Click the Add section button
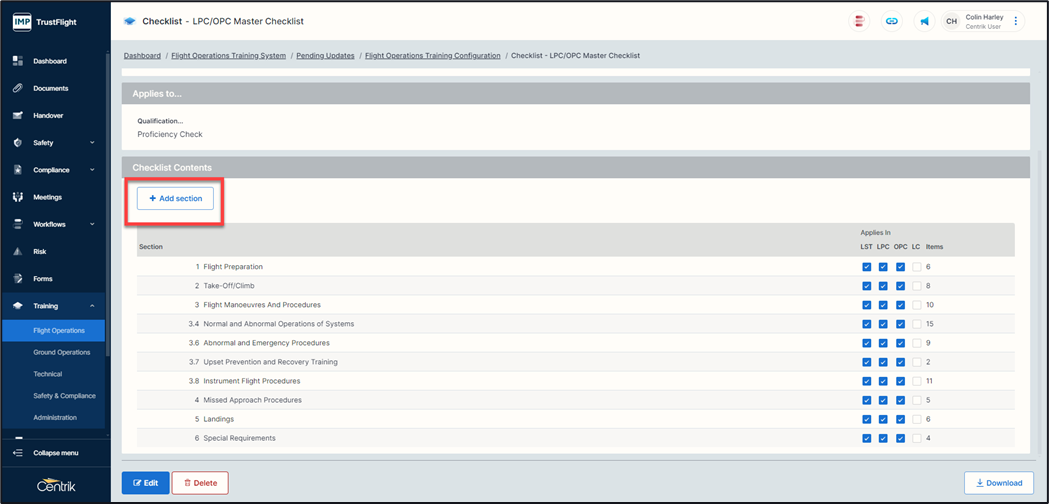1049x504 pixels. 175,199
